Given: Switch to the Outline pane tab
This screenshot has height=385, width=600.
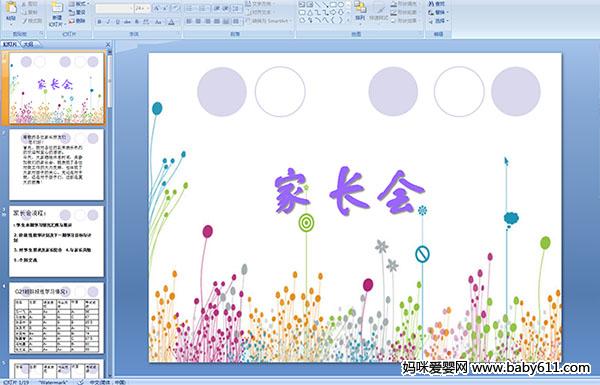Looking at the screenshot, I should (29, 44).
